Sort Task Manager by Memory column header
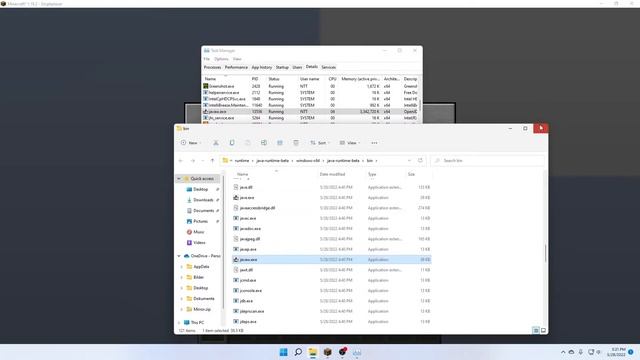The image size is (640, 360). coord(360,79)
